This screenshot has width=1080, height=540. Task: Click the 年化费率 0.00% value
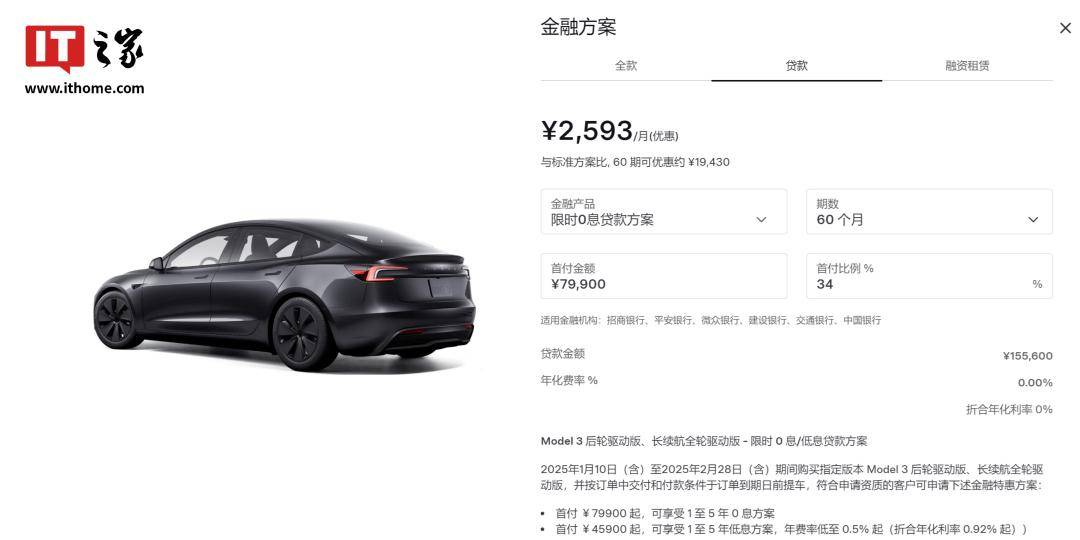1035,383
